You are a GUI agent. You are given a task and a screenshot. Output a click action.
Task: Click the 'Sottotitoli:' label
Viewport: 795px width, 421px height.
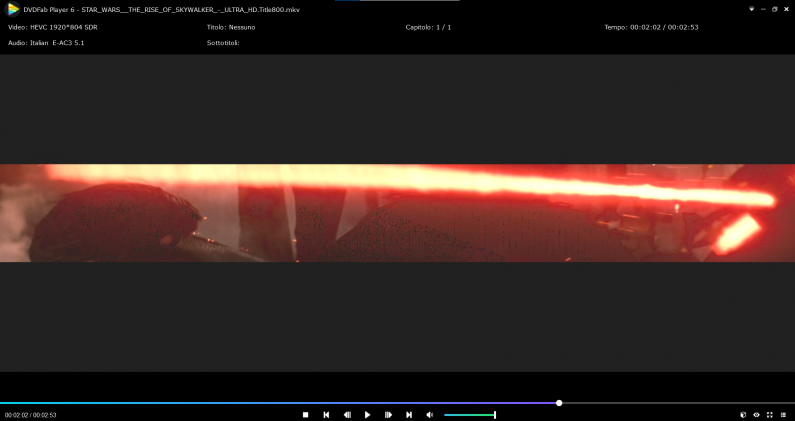point(223,43)
